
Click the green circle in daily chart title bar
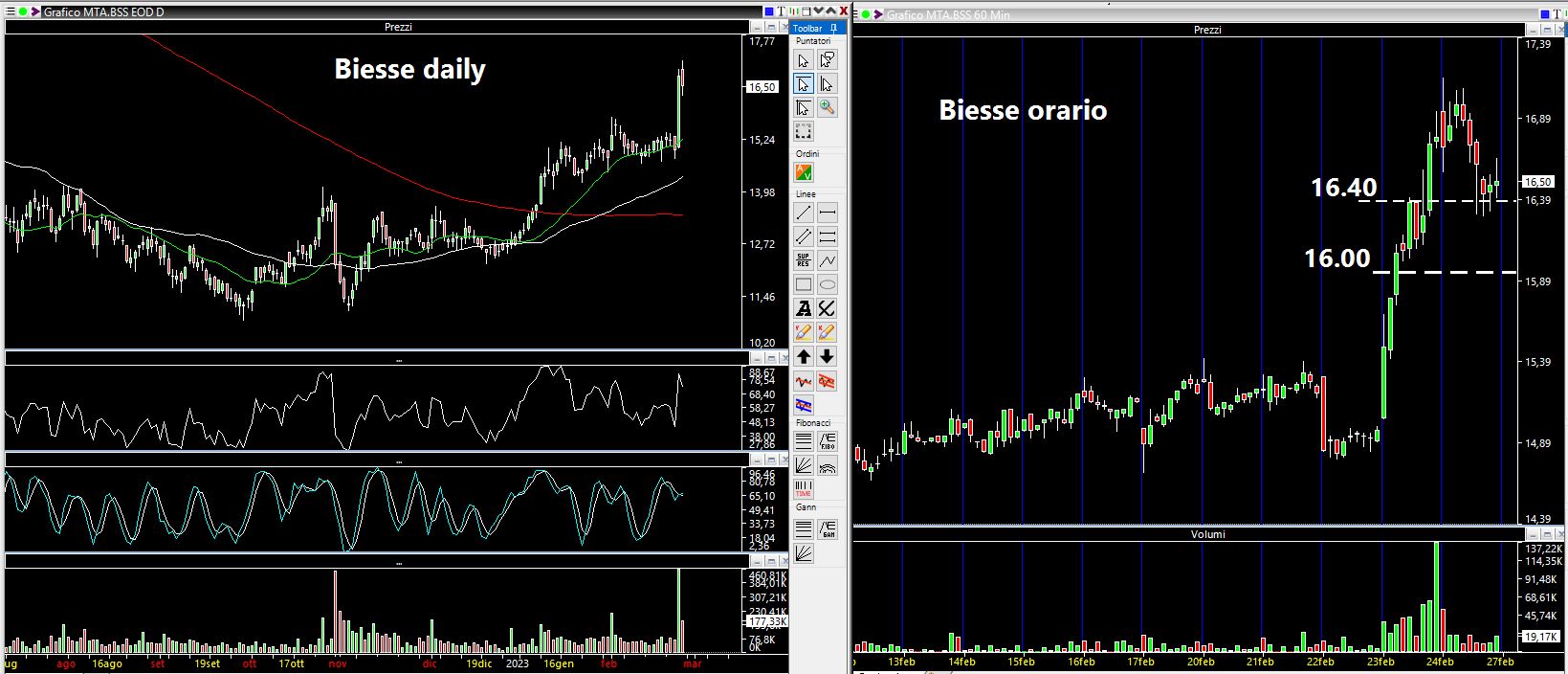tap(23, 12)
